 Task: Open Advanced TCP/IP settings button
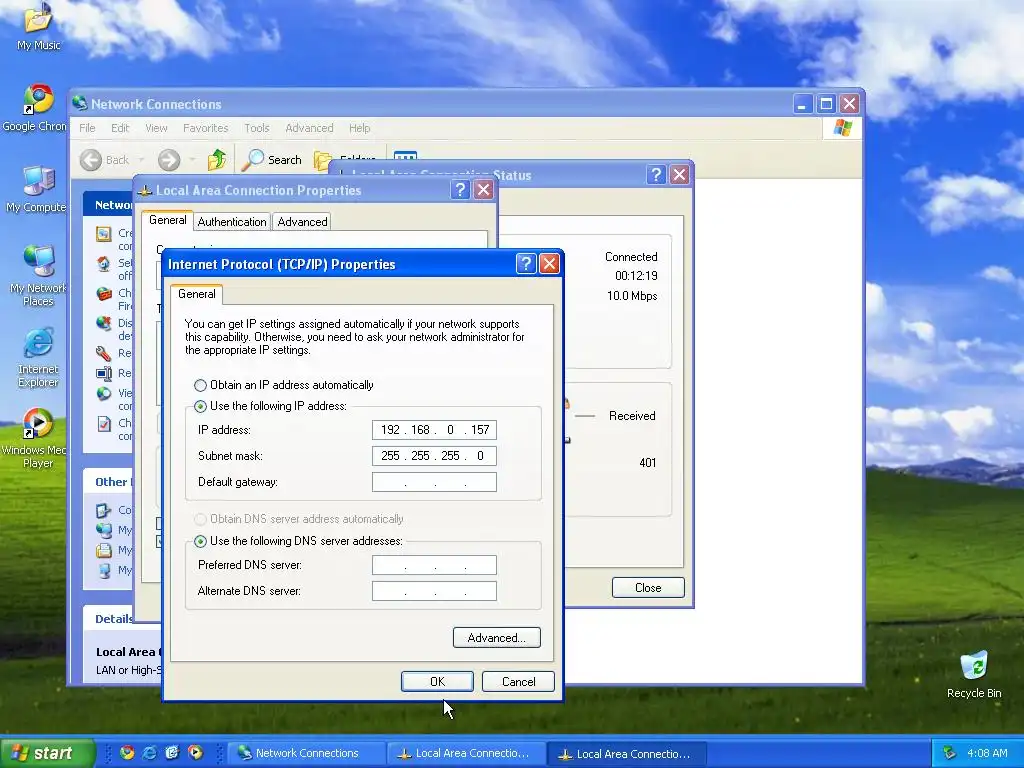[x=497, y=637]
